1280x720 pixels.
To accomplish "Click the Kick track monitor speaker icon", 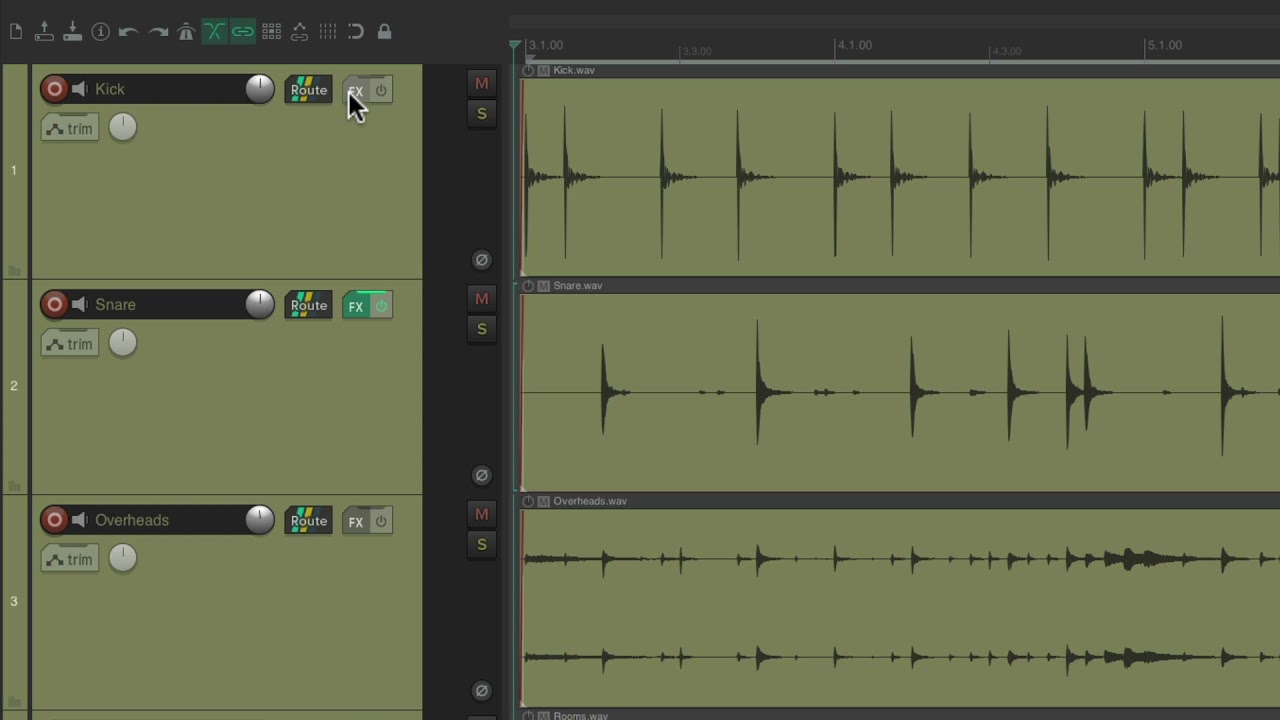I will click(80, 89).
